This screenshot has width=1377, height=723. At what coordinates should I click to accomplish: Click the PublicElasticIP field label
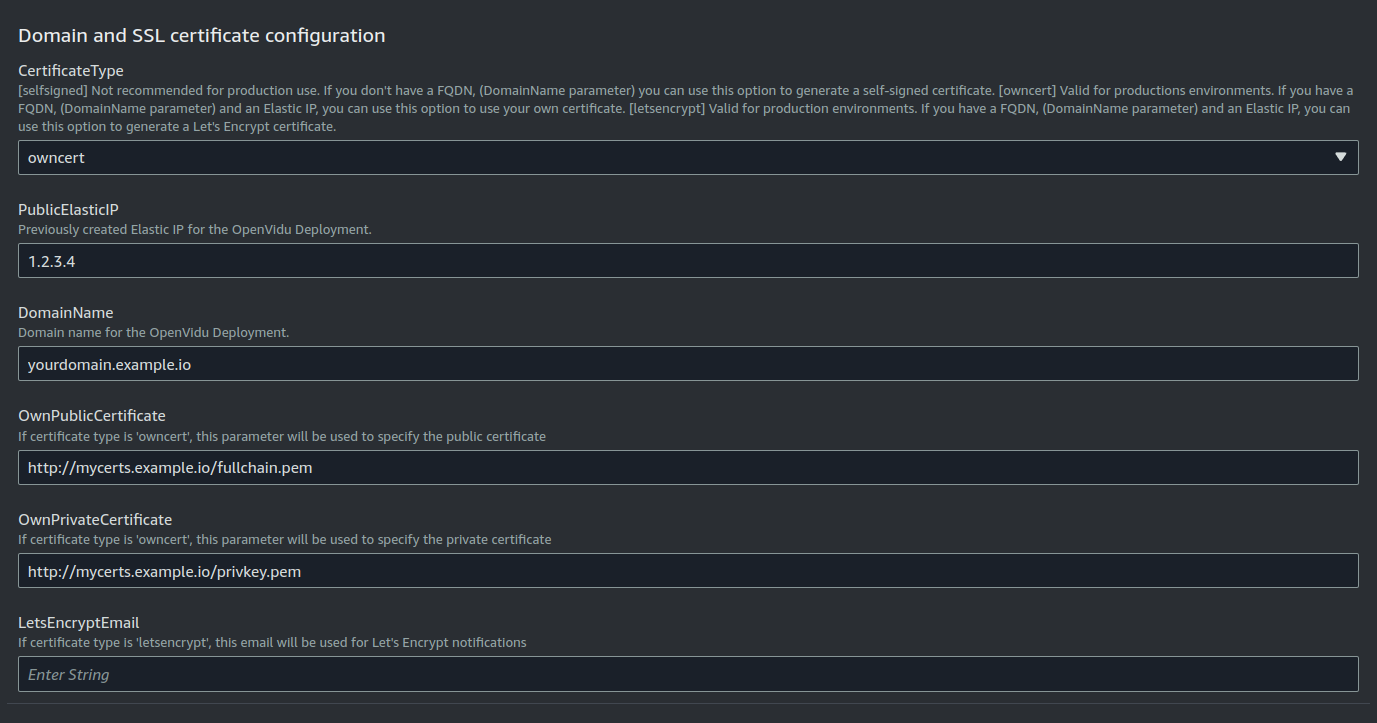[68, 210]
